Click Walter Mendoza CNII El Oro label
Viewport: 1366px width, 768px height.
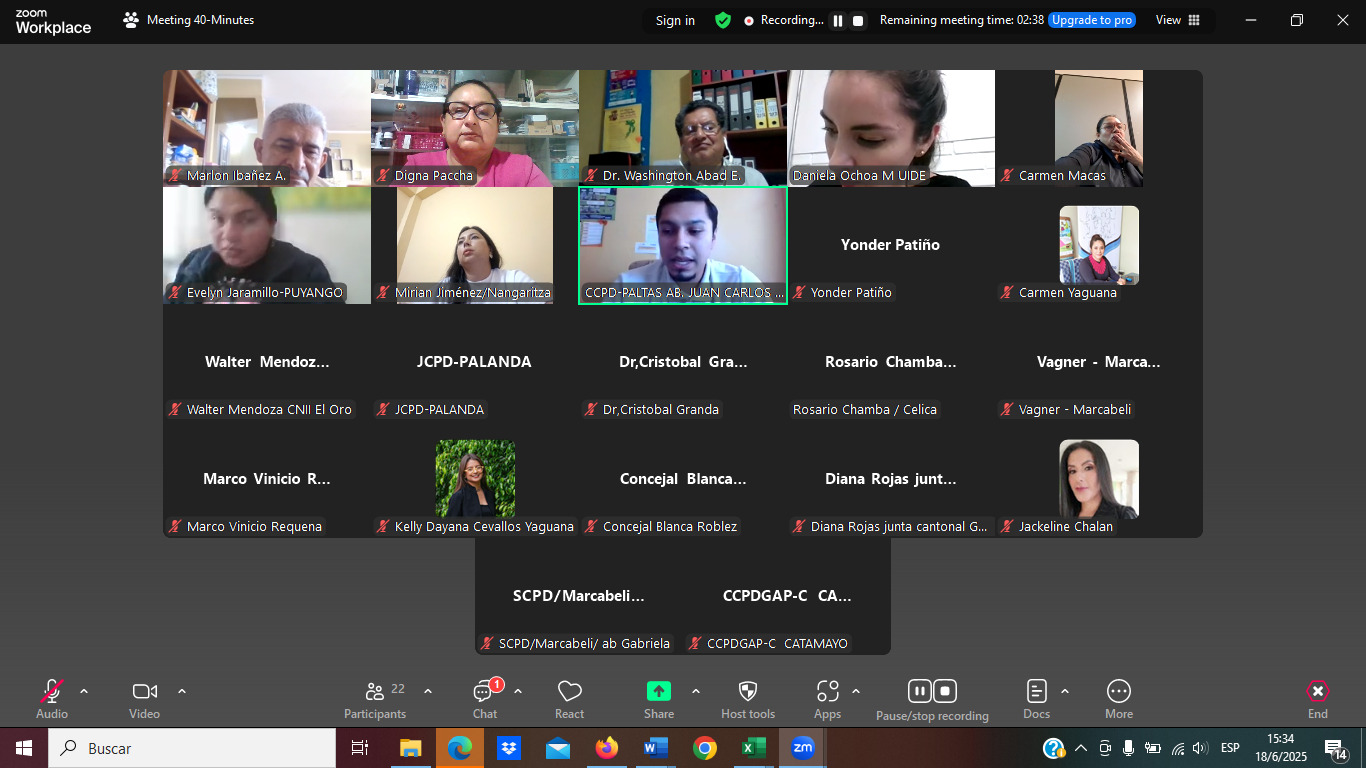[269, 410]
